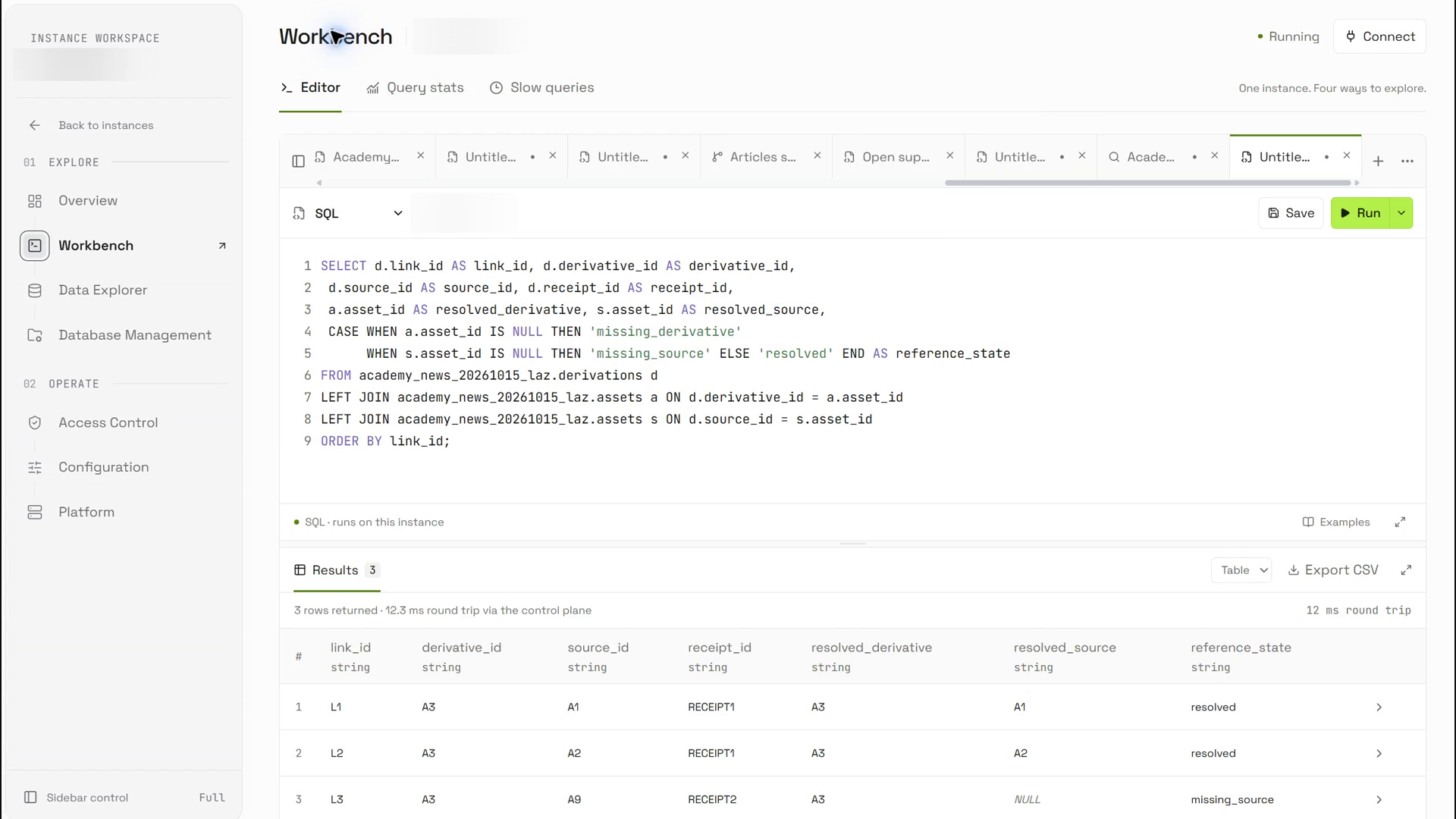Save the current query
The height and width of the screenshot is (819, 1456).
1291,213
